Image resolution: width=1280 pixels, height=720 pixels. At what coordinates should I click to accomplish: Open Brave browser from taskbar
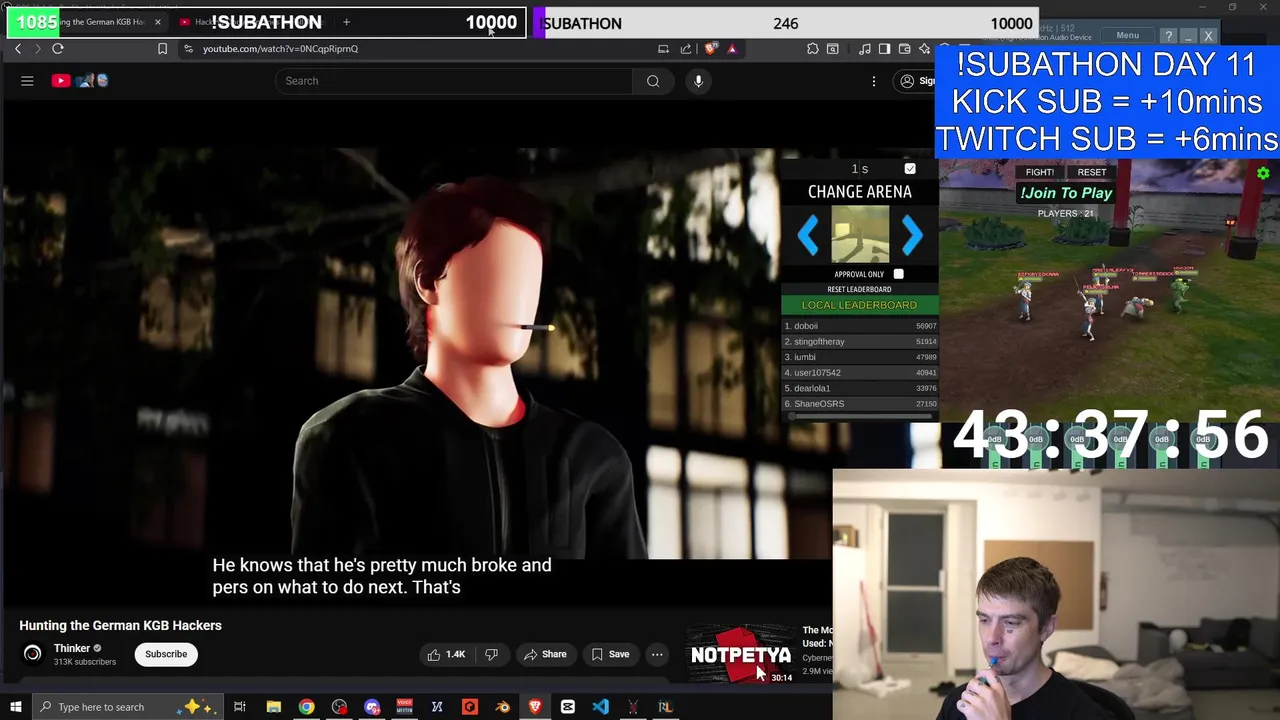coord(535,707)
